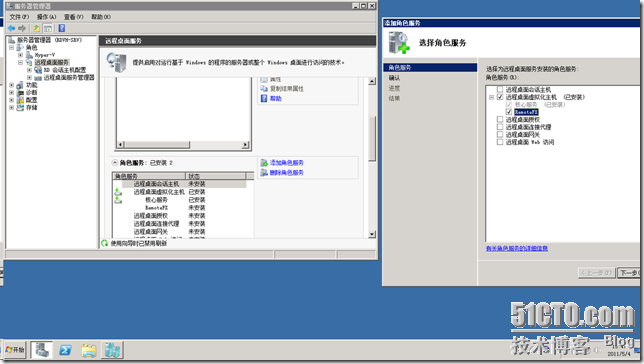644x364 pixels.
Task: Toggle the RemoteFX checkbox in wizard
Action: click(509, 112)
